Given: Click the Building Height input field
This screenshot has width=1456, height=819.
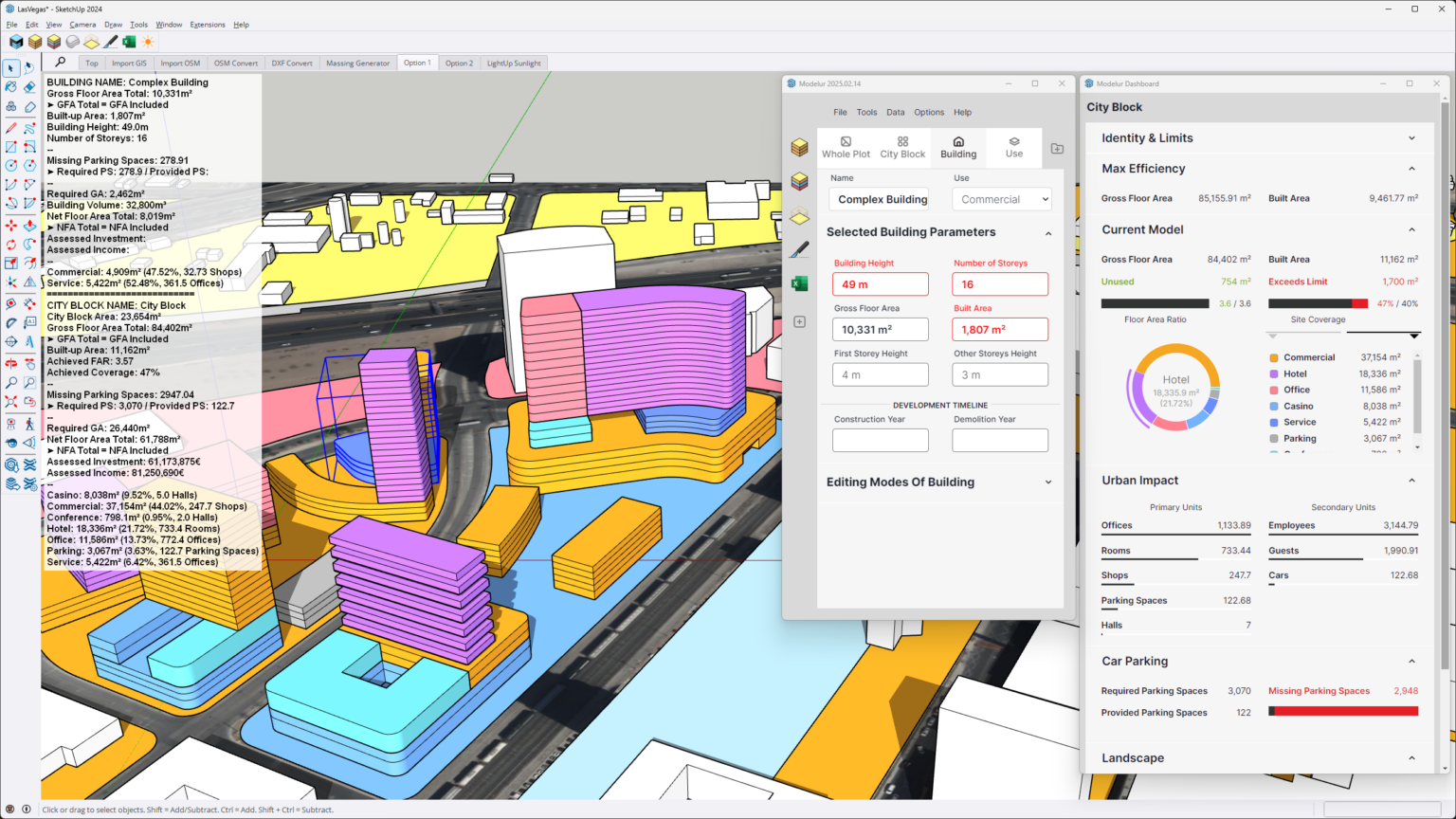Looking at the screenshot, I should coord(880,283).
